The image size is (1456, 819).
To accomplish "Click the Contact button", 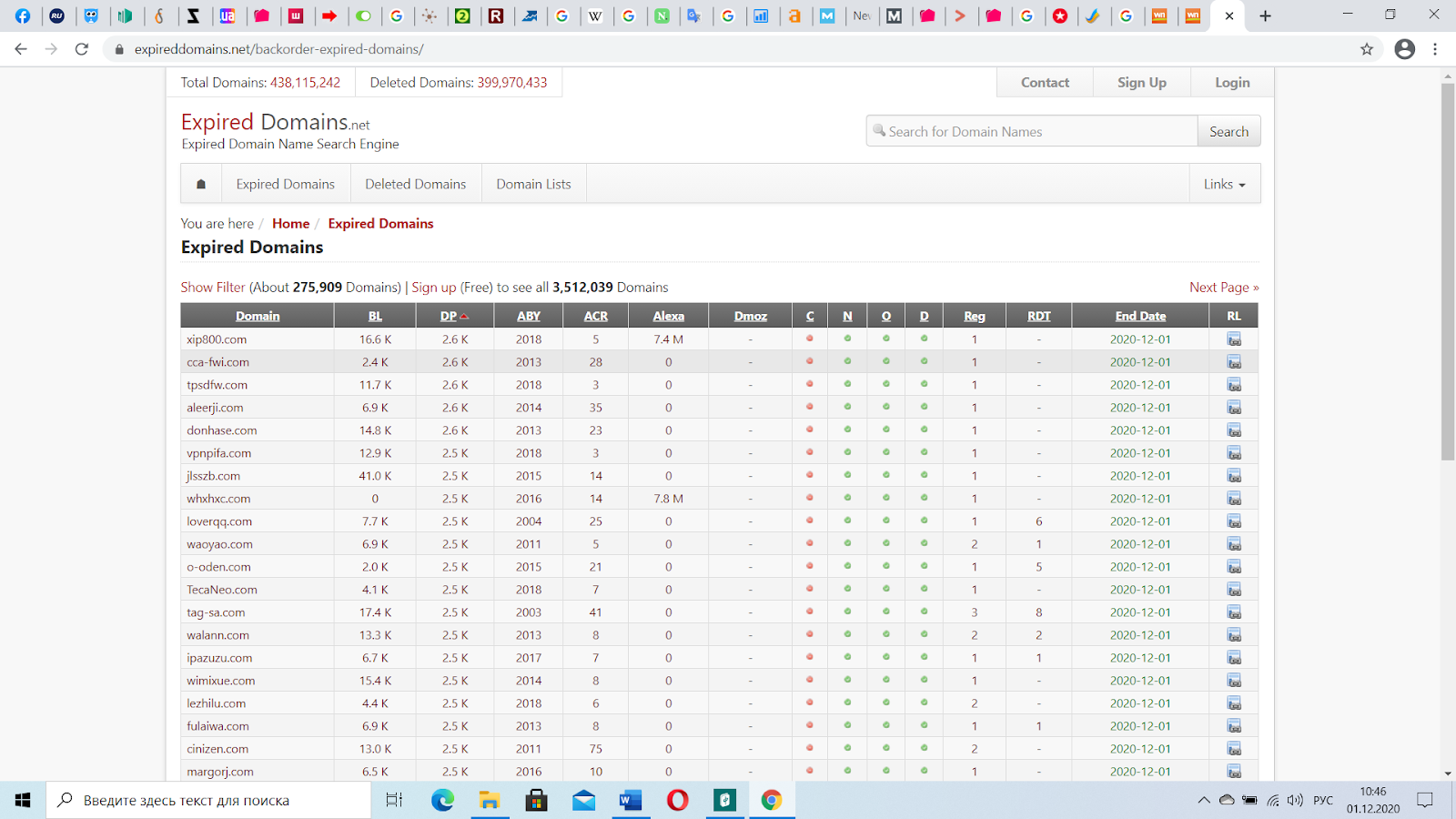I will click(1045, 82).
